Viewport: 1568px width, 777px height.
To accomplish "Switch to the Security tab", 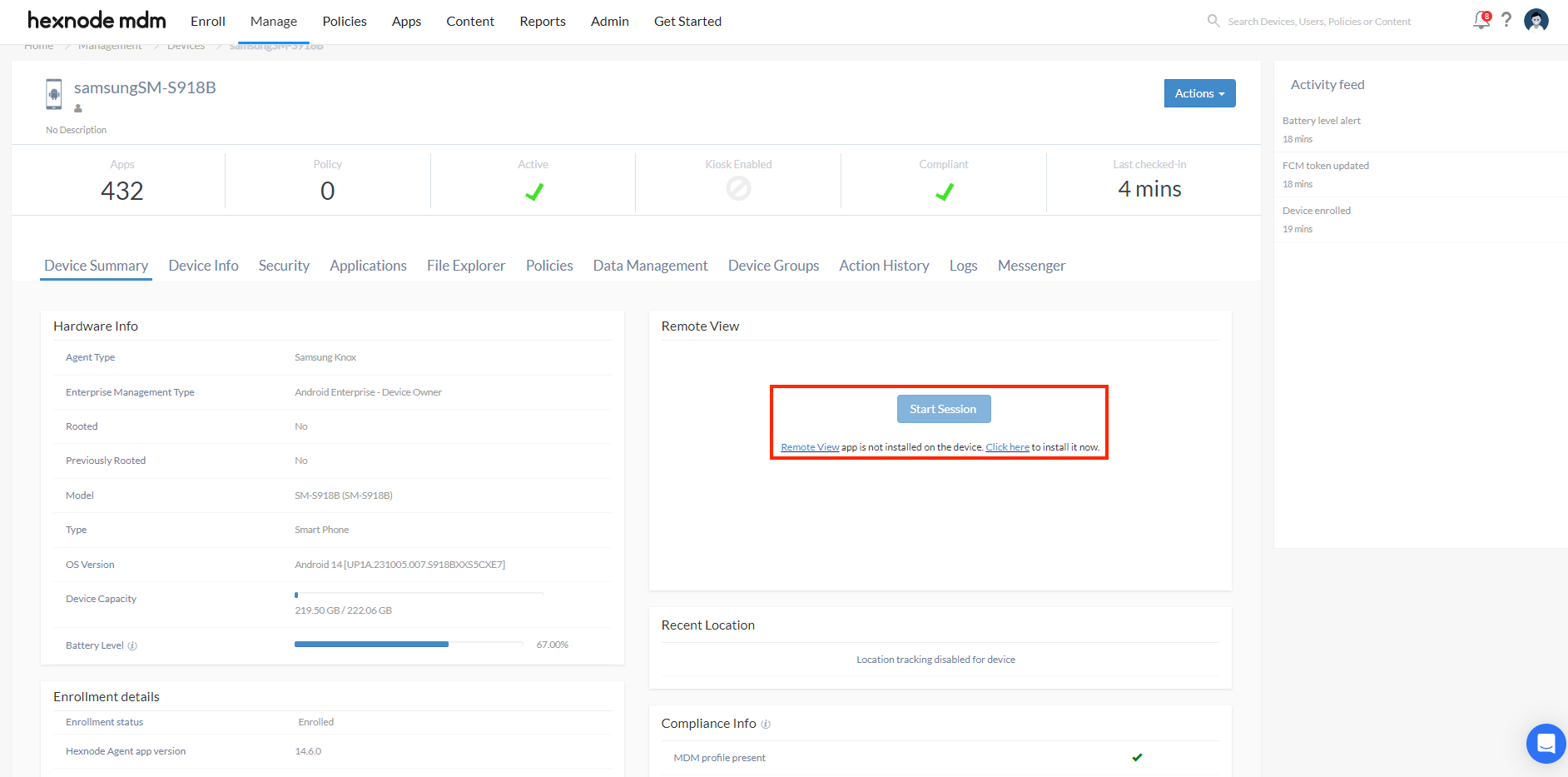I will (x=284, y=266).
